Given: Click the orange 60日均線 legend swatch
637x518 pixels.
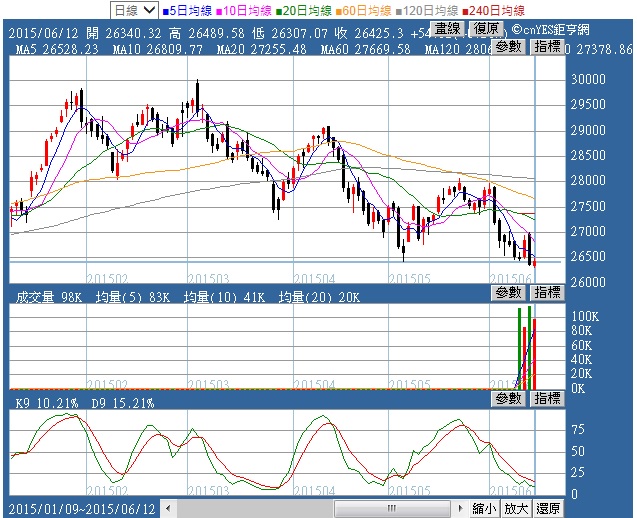Looking at the screenshot, I should click(x=344, y=10).
